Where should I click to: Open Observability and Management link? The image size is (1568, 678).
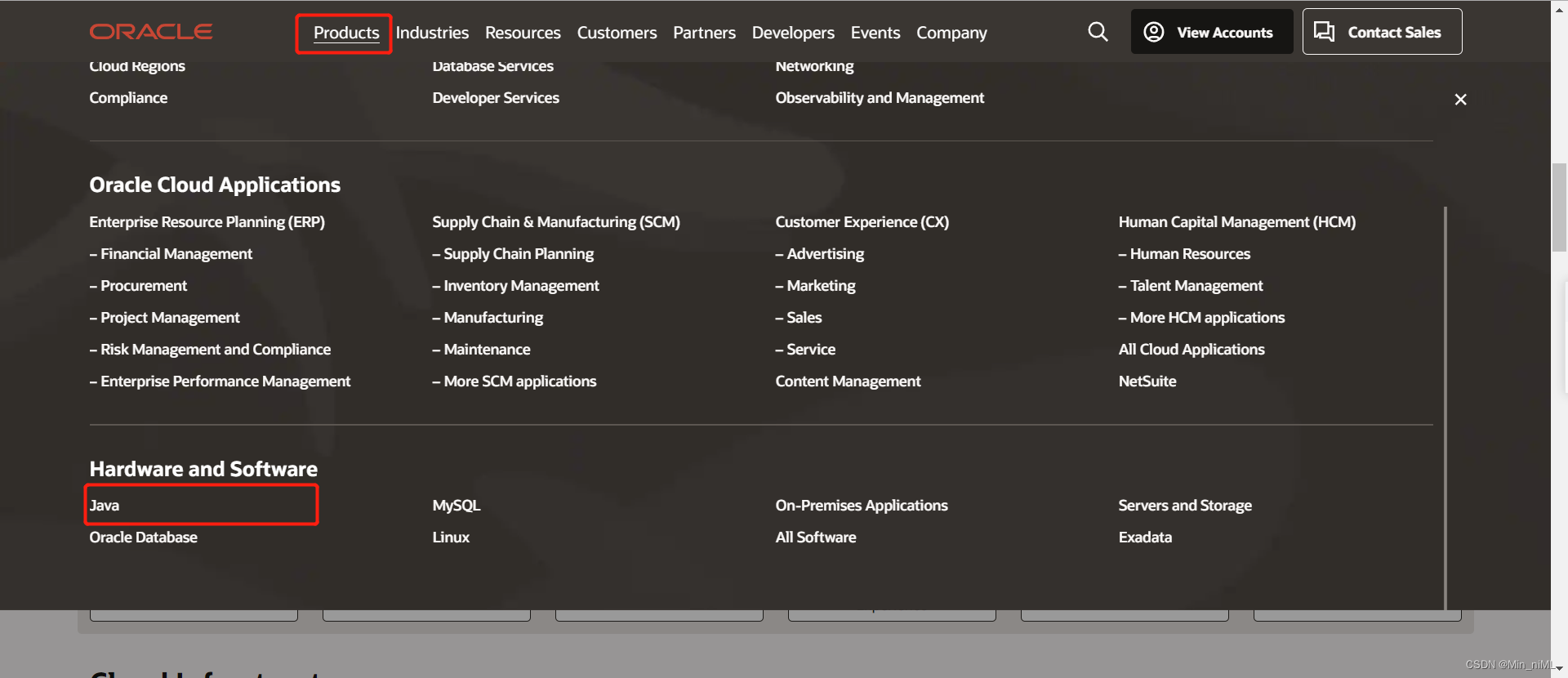[880, 98]
